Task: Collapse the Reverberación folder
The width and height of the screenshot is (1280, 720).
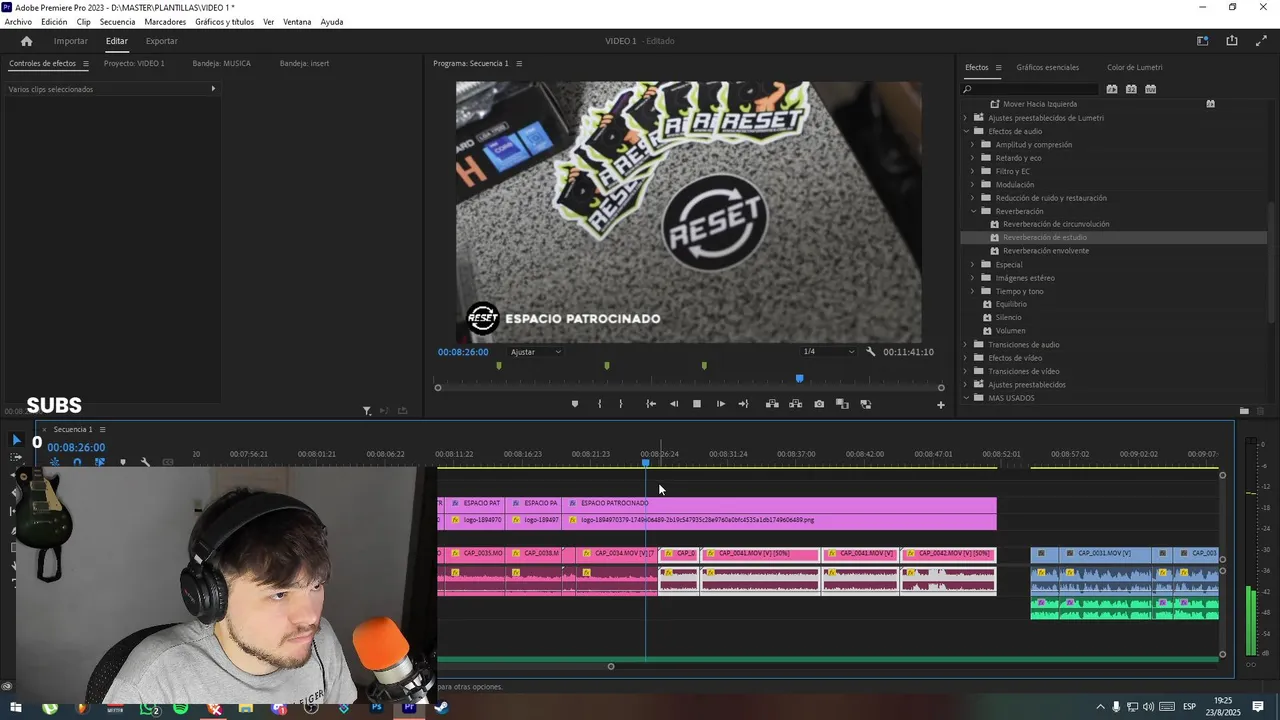Action: [973, 211]
